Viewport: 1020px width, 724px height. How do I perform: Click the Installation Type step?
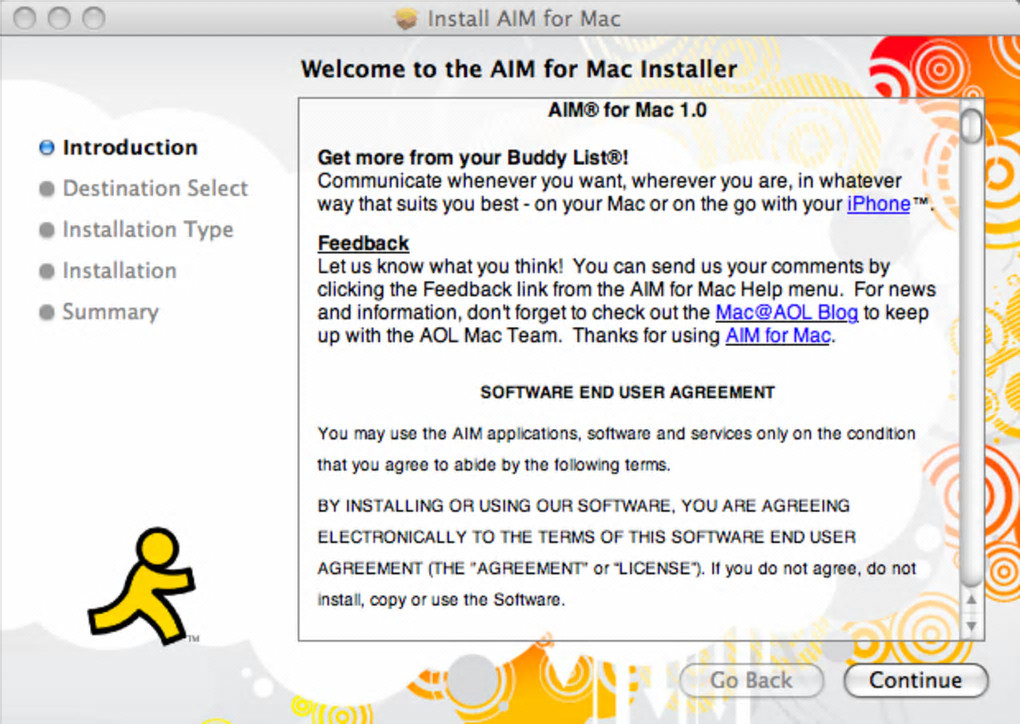click(148, 230)
